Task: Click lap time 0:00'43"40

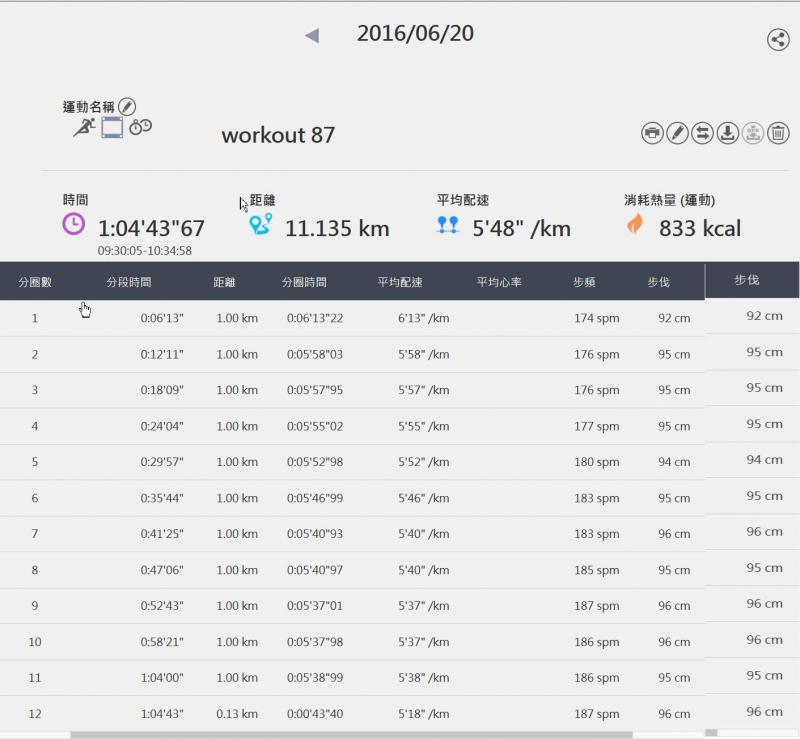Action: [315, 713]
